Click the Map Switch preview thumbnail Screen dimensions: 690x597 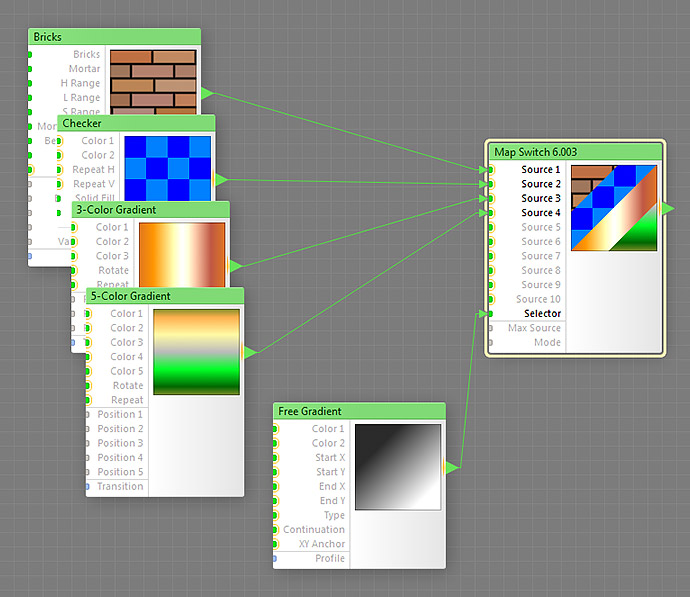click(614, 208)
